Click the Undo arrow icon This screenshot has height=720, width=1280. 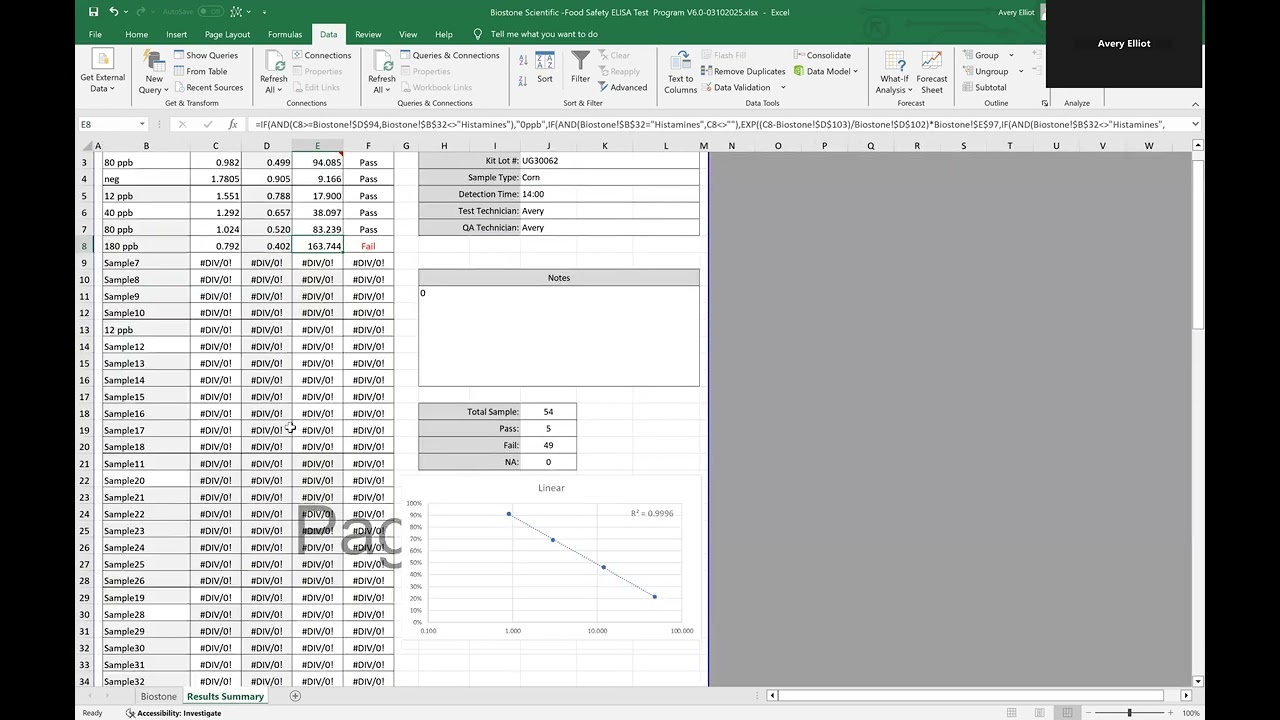[114, 12]
